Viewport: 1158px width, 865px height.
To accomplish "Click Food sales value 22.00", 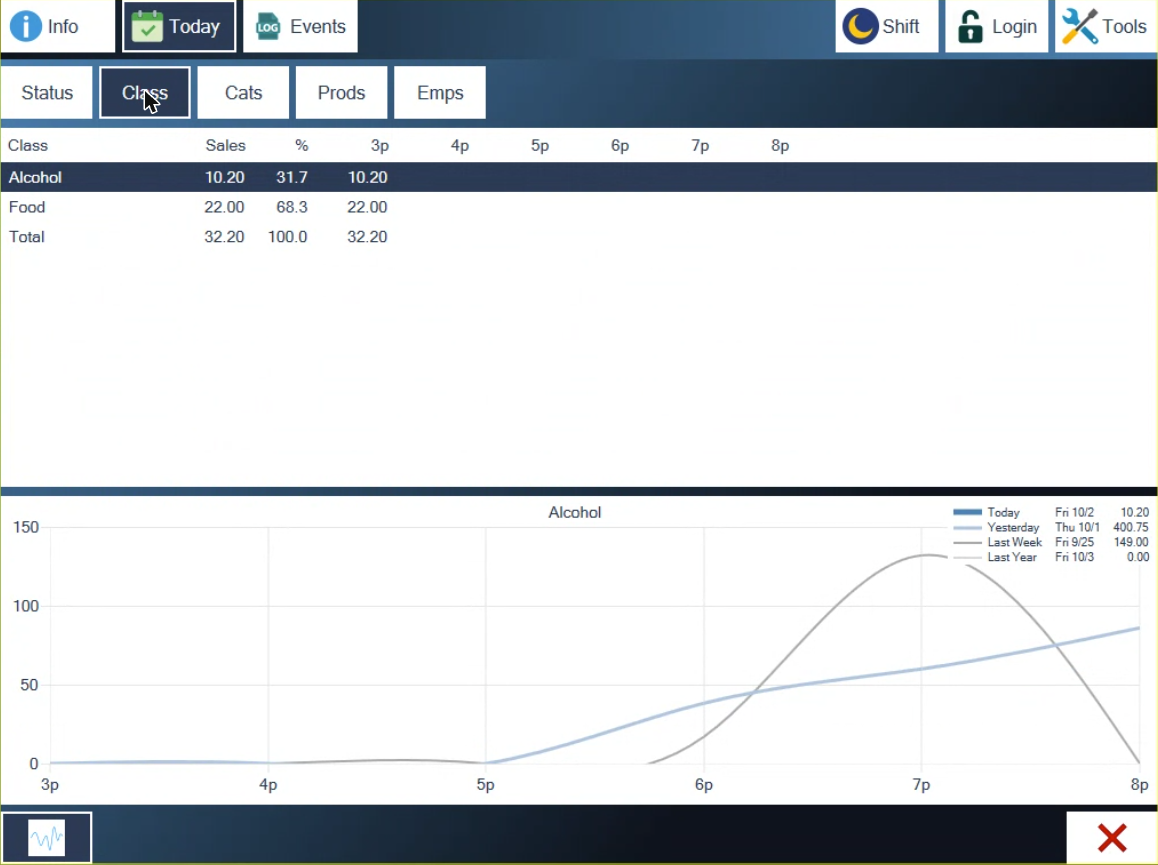I will [225, 207].
